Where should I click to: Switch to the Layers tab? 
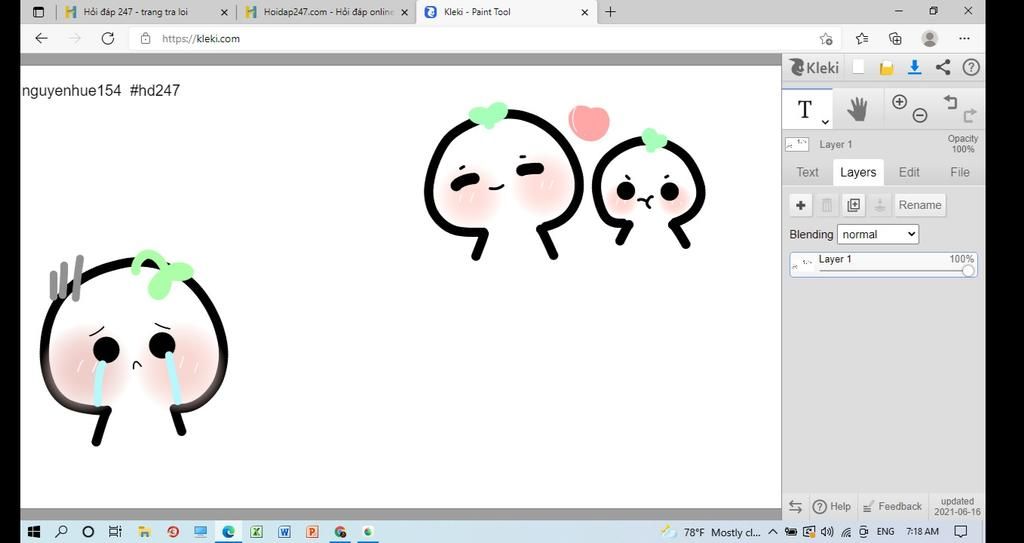coord(858,173)
